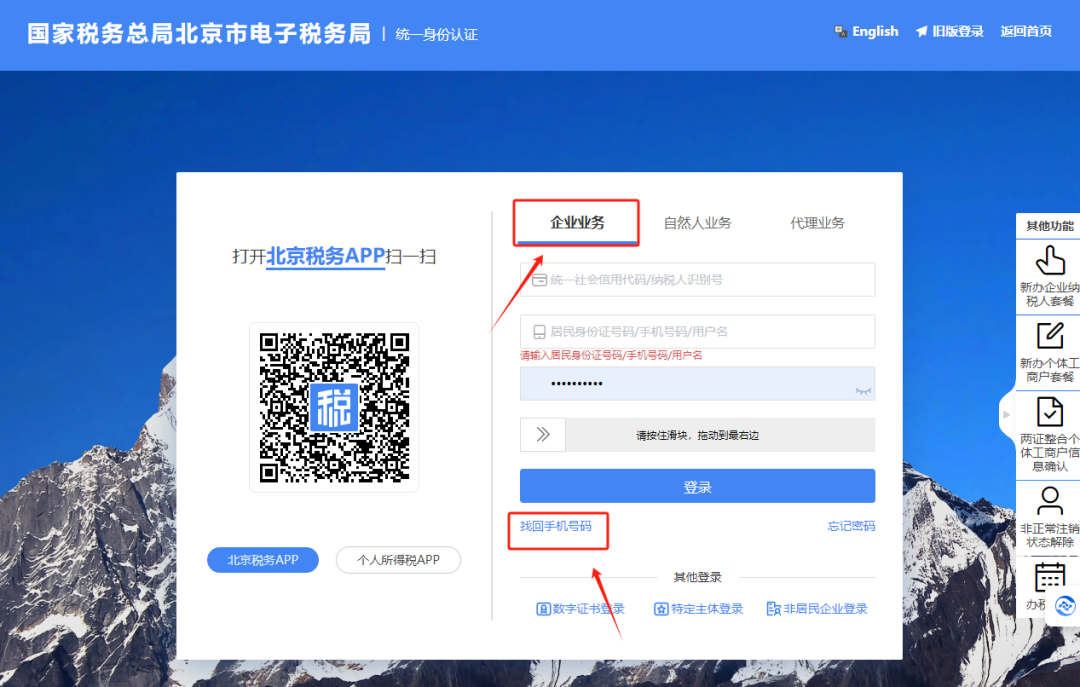This screenshot has width=1080, height=687.
Task: Click the hand pointer icon for 新办企业纳税人套餐
Action: pyautogui.click(x=1050, y=261)
